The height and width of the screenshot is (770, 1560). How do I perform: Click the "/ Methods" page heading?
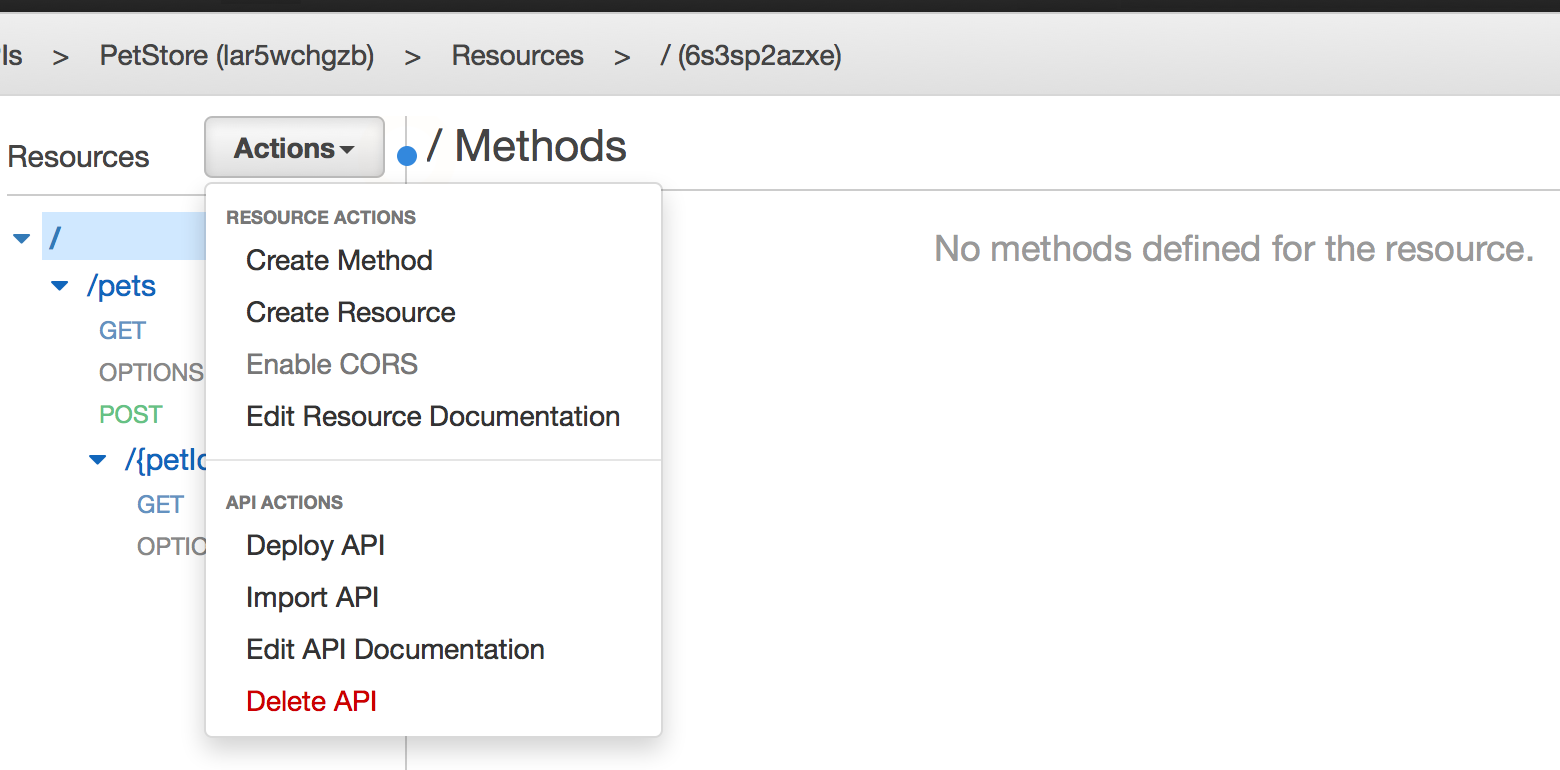click(526, 146)
